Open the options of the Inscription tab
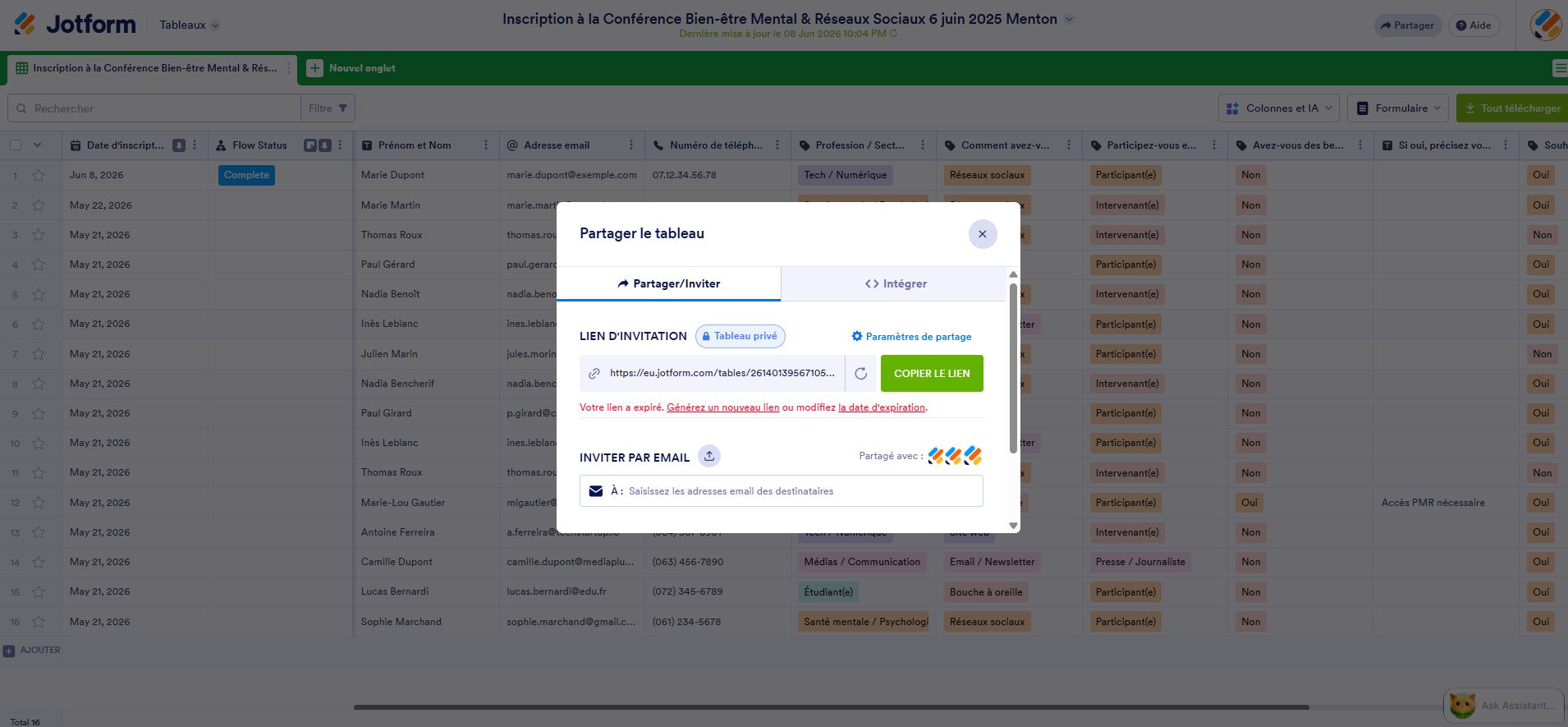Screen dimensions: 1568x727 [x=288, y=68]
